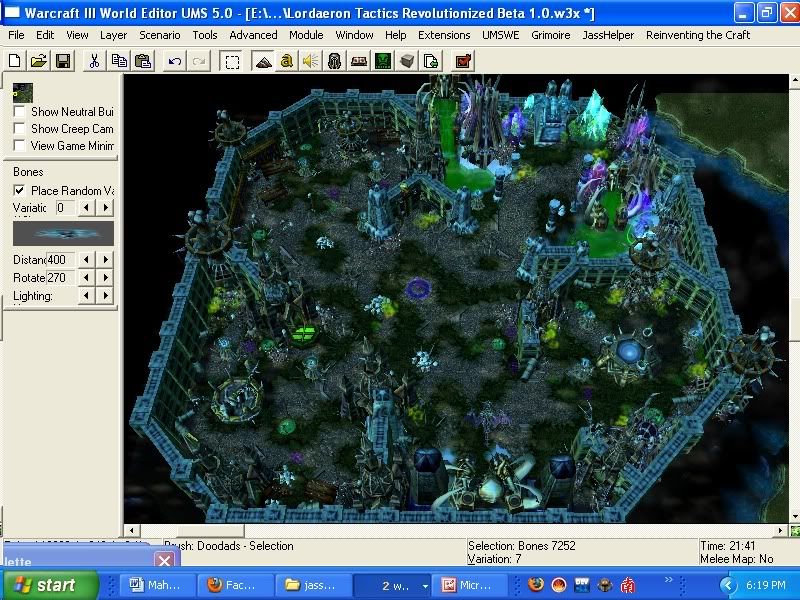Expand the grouped '2 w...' taskbar button
The width and height of the screenshot is (800, 600).
(392, 585)
